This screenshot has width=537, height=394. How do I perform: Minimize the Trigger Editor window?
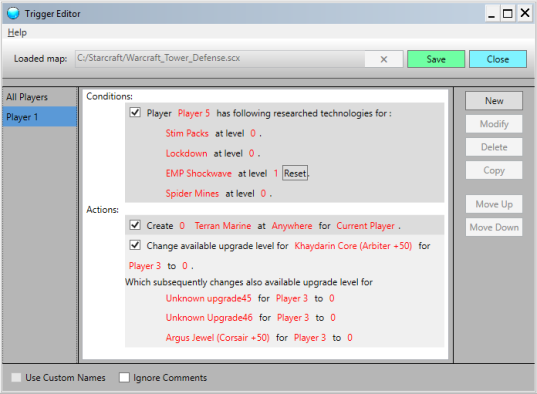491,14
